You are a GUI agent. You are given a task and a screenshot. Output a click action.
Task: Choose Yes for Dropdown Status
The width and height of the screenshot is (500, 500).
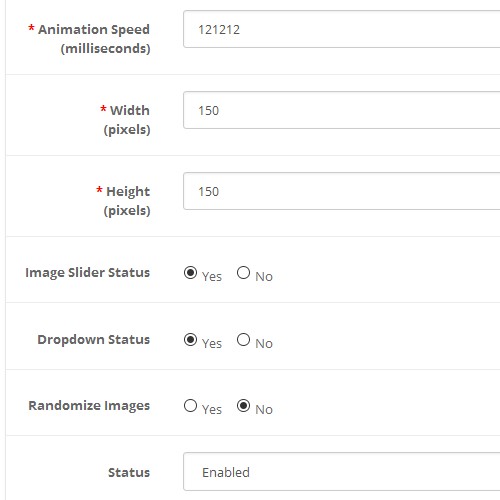[190, 340]
